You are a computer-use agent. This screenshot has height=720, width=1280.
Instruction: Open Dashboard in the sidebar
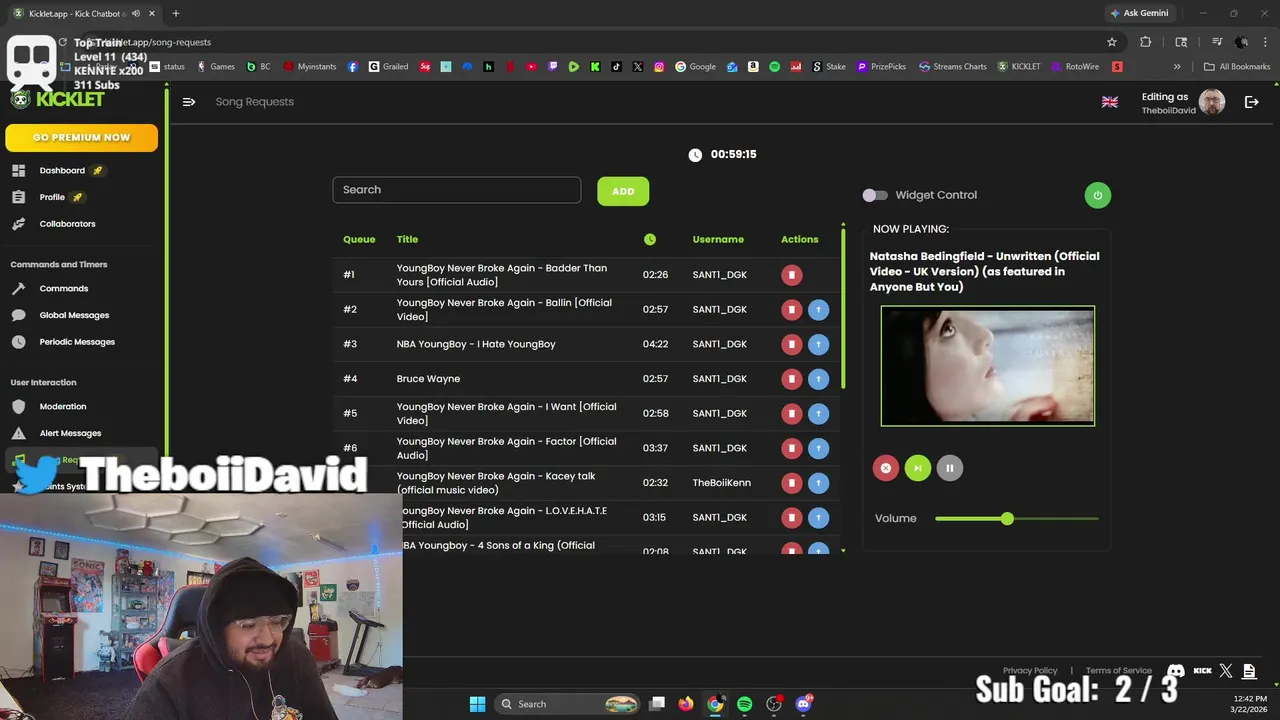click(x=62, y=171)
